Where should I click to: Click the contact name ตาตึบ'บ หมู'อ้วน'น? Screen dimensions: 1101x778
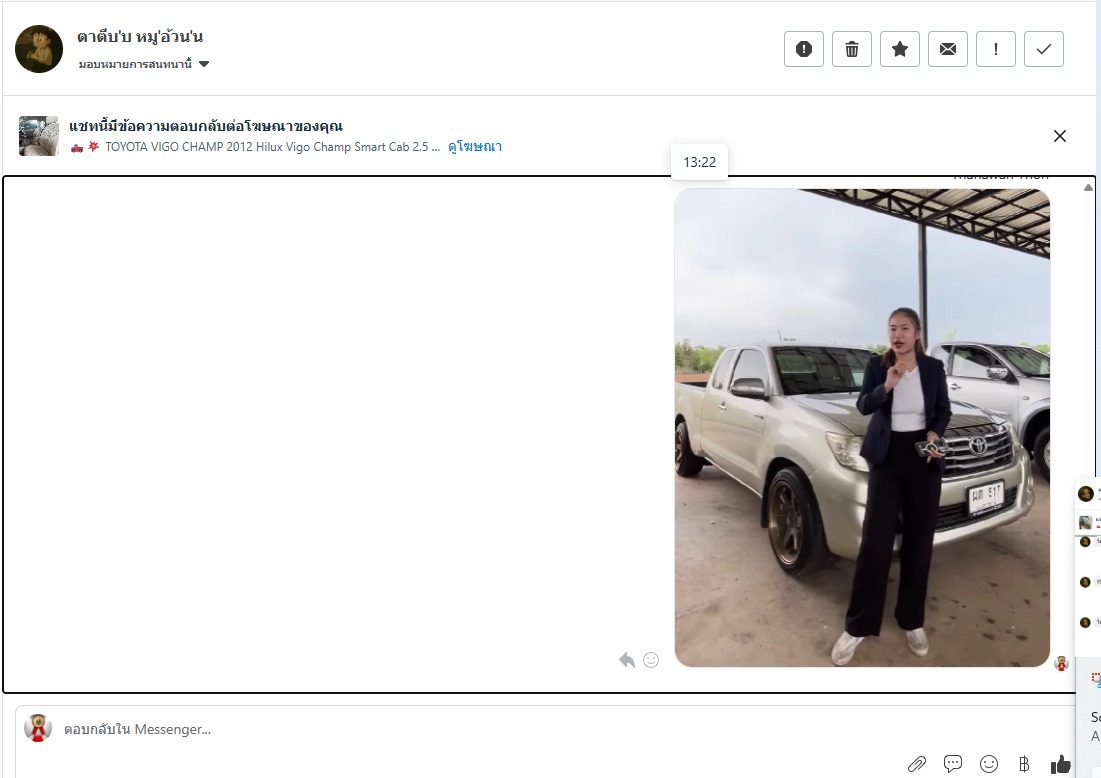pos(140,37)
